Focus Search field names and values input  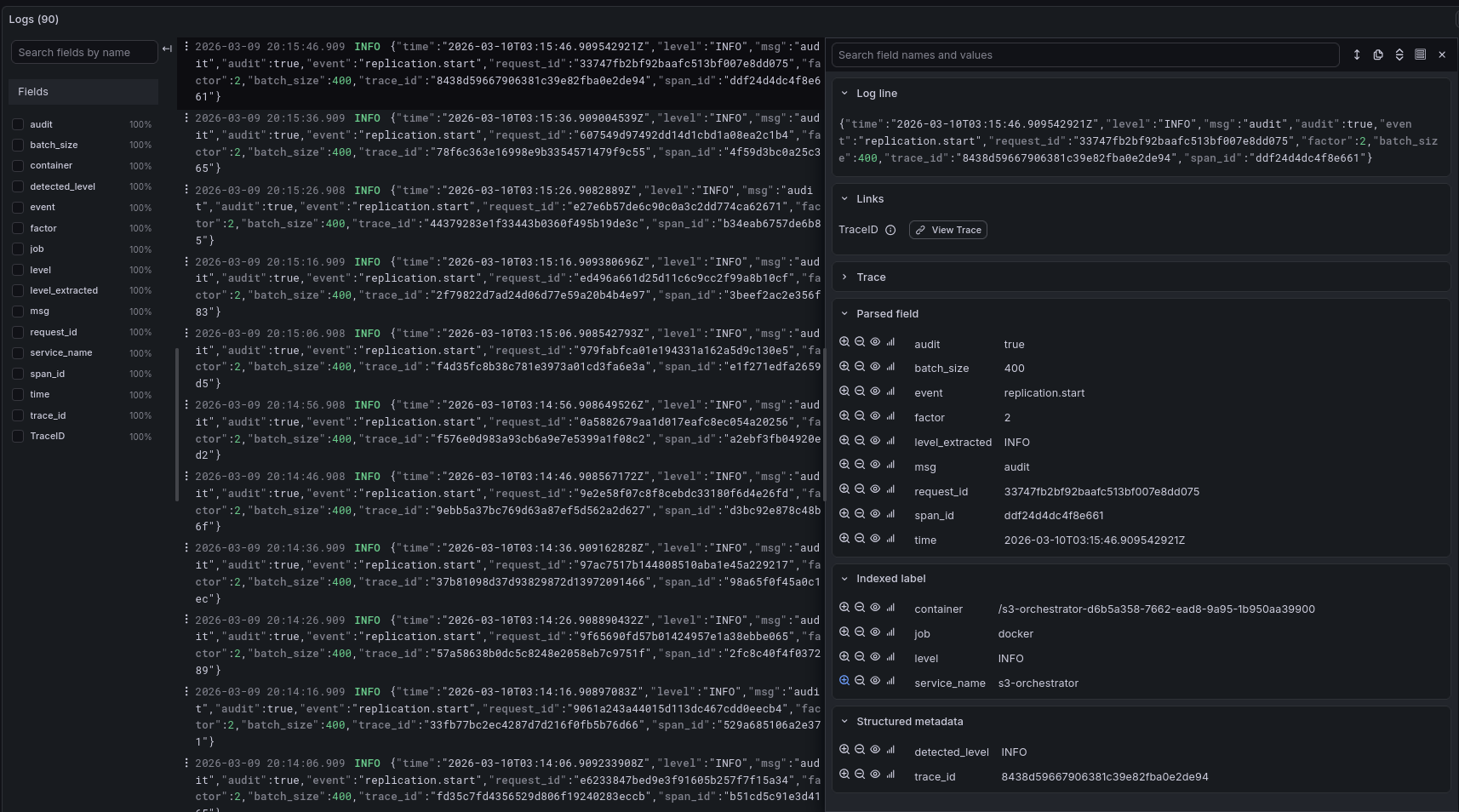[x=1085, y=54]
